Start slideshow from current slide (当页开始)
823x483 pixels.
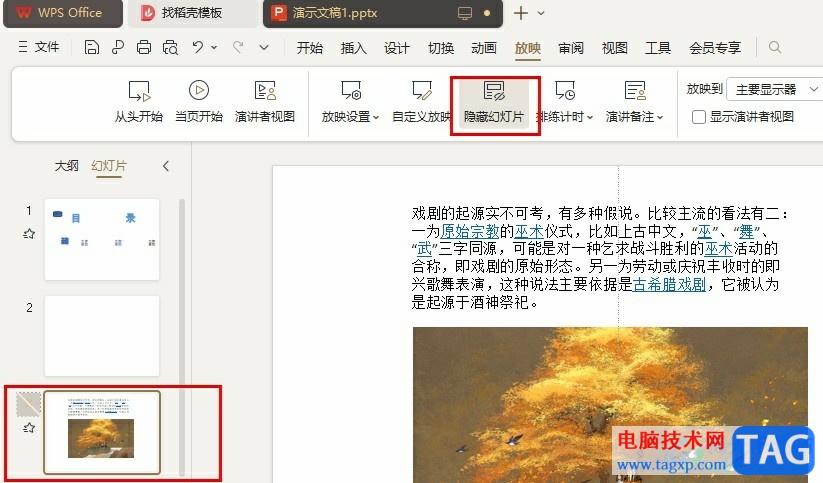click(199, 102)
